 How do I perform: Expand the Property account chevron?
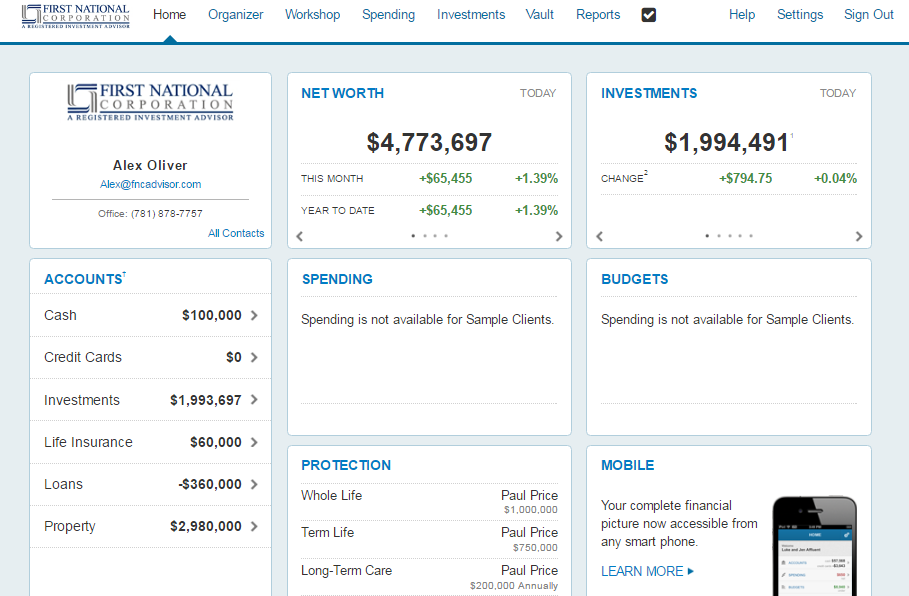coord(254,526)
